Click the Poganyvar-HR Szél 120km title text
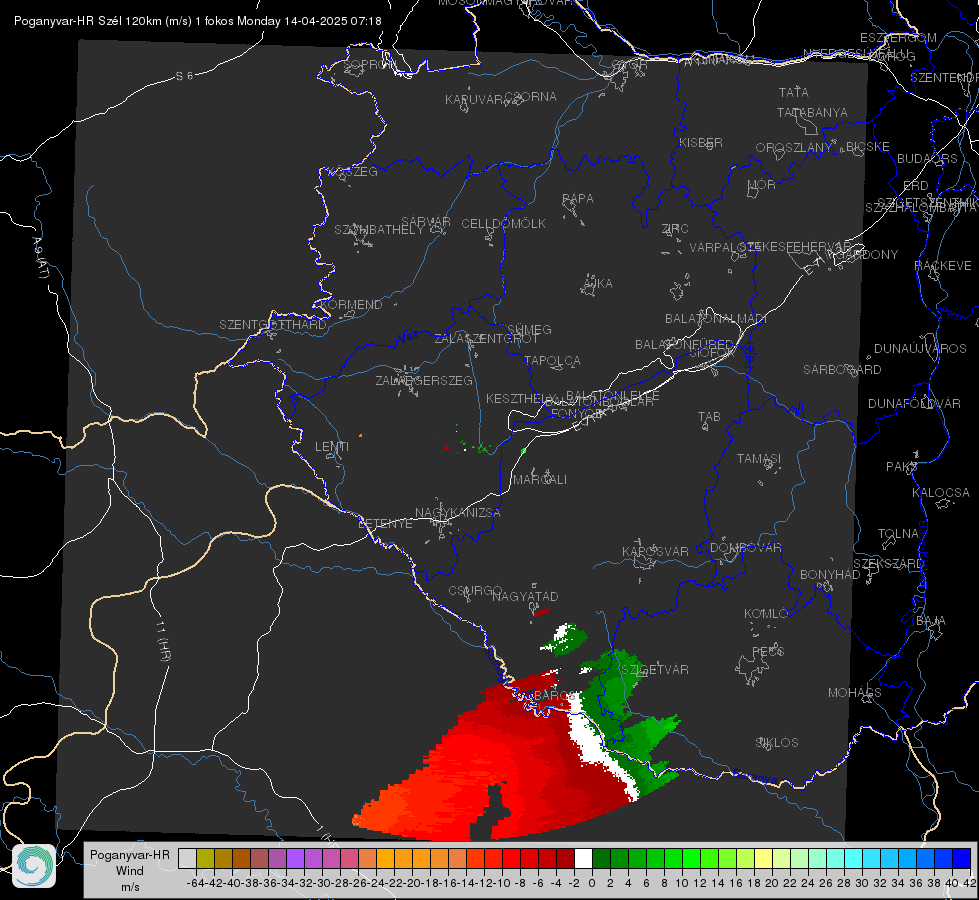The height and width of the screenshot is (900, 979). [x=197, y=21]
